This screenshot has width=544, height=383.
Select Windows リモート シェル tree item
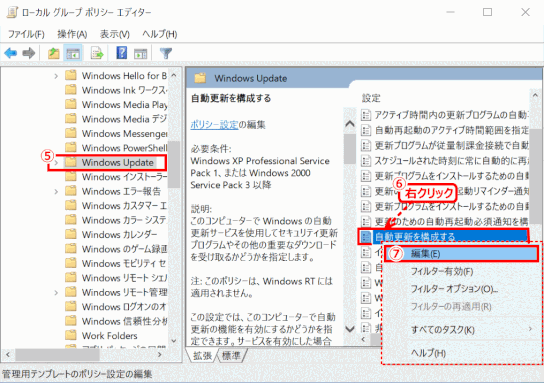pyautogui.click(x=124, y=278)
